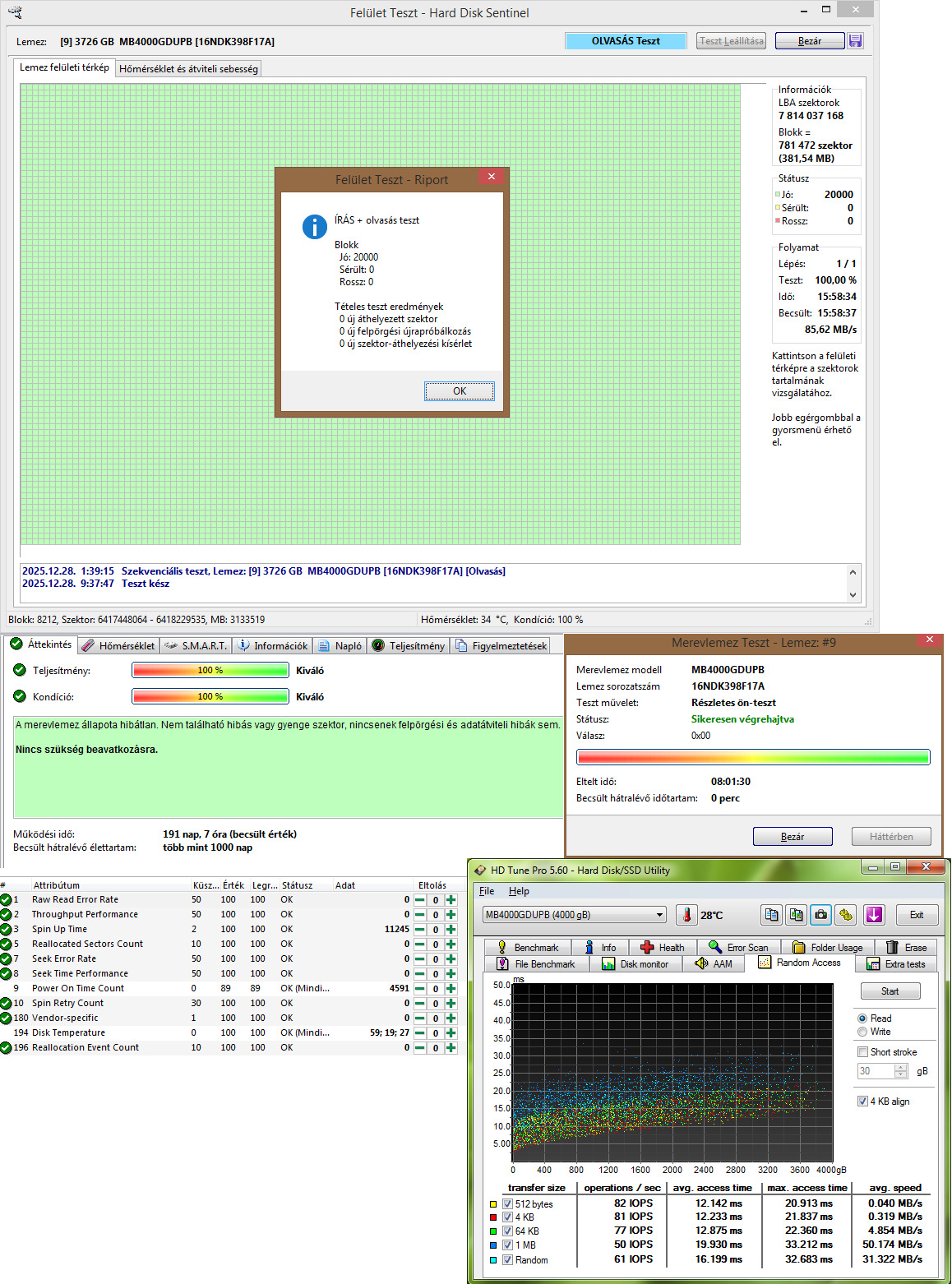This screenshot has height=1284, width=952.
Task: Click status check icon of Reallocated Sectors Count
Action: (6, 945)
